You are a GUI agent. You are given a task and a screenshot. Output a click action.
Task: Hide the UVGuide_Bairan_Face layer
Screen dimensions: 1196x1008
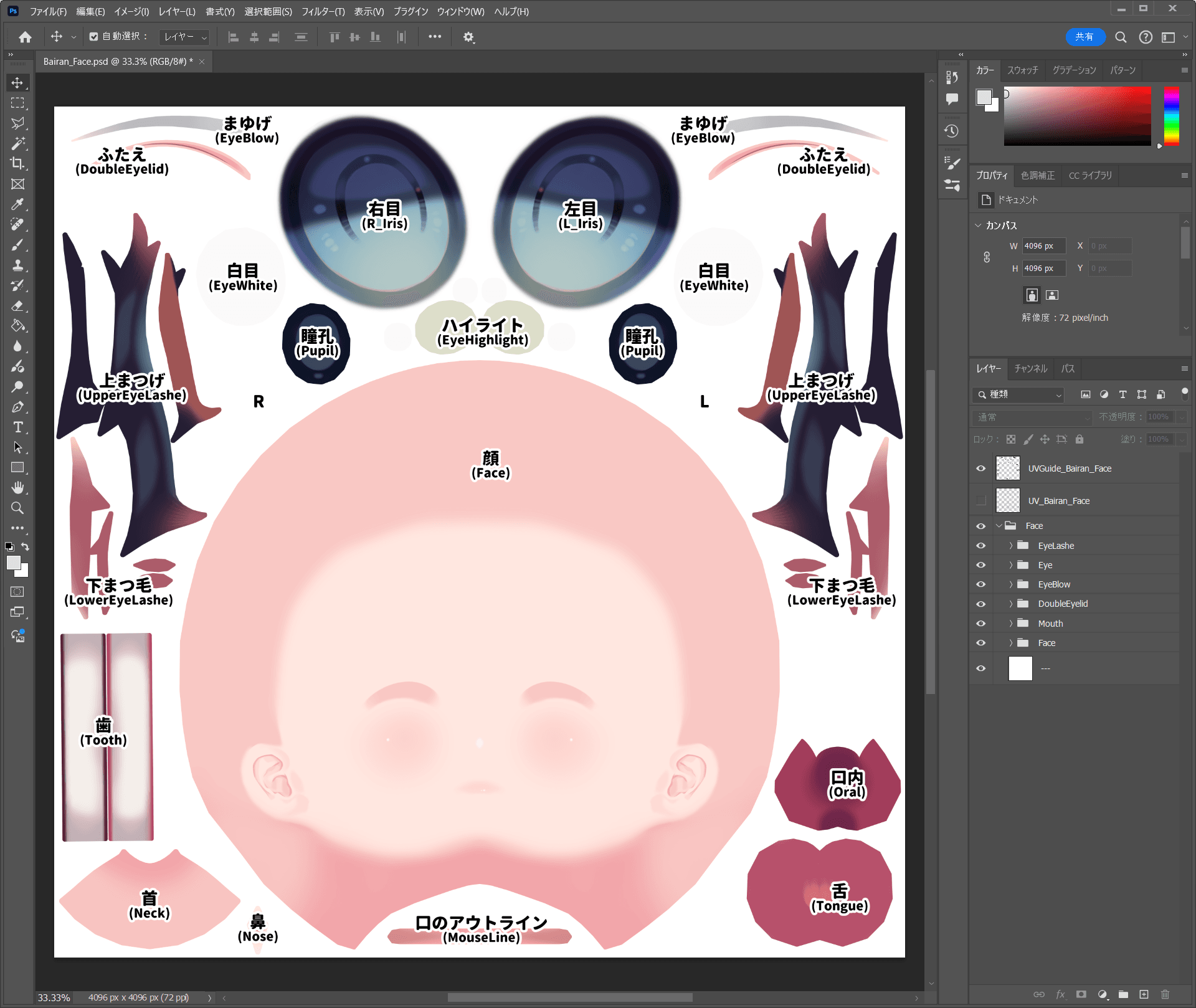pyautogui.click(x=981, y=468)
